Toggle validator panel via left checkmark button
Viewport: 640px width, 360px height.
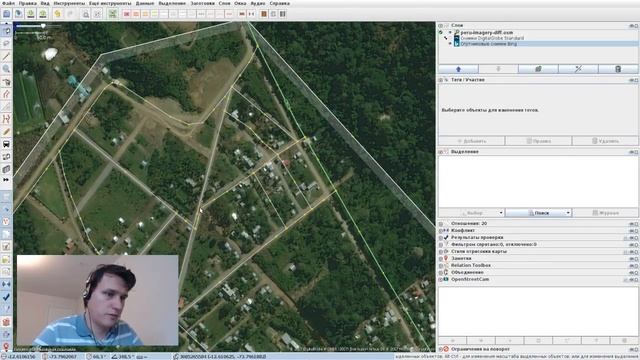(x=6, y=297)
